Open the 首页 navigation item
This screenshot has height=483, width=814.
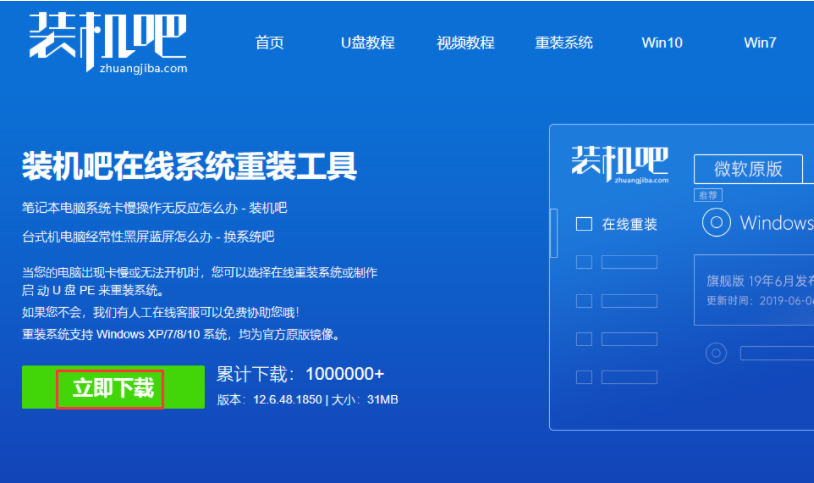[x=269, y=43]
